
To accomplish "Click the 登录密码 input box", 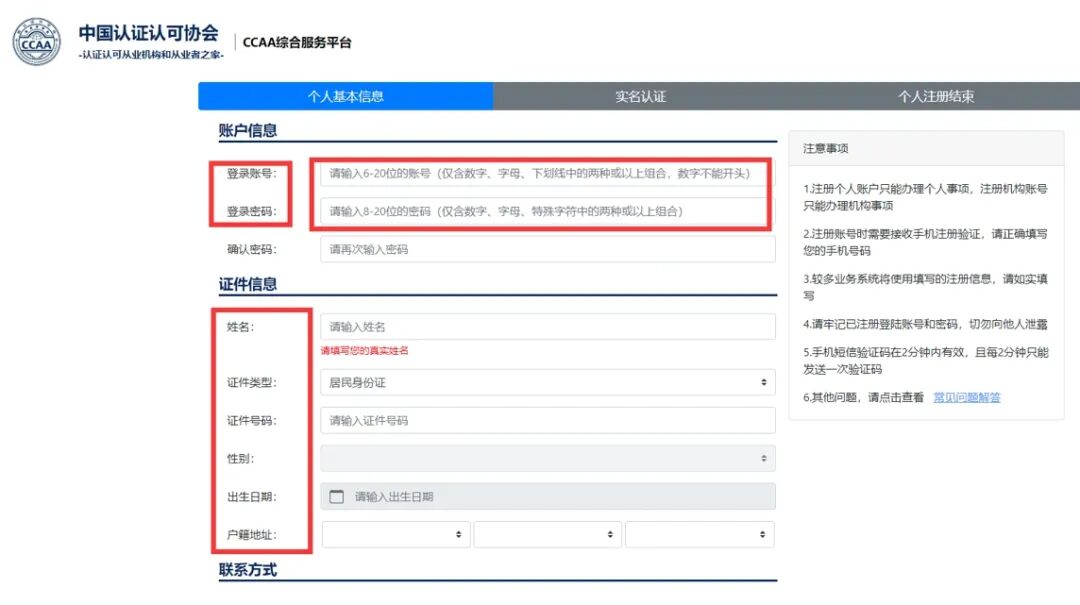I will tap(548, 211).
